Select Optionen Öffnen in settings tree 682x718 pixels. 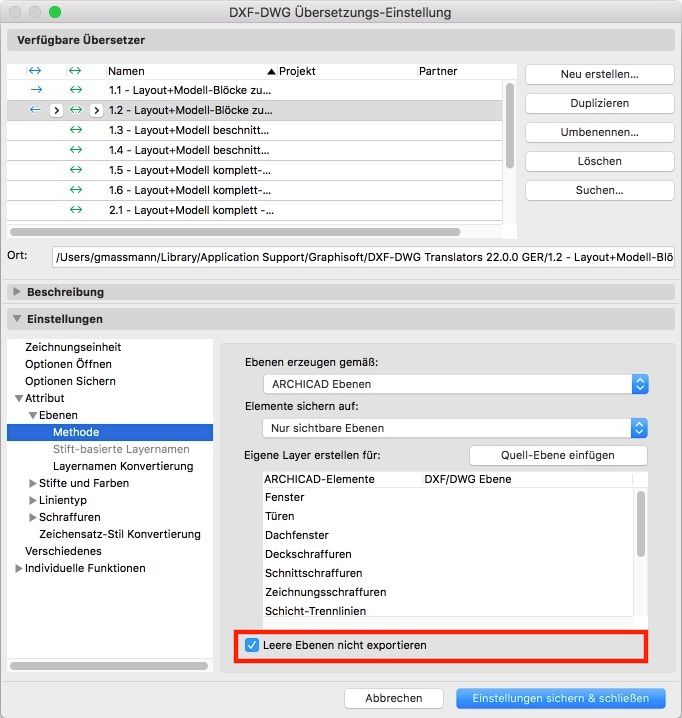pos(68,364)
